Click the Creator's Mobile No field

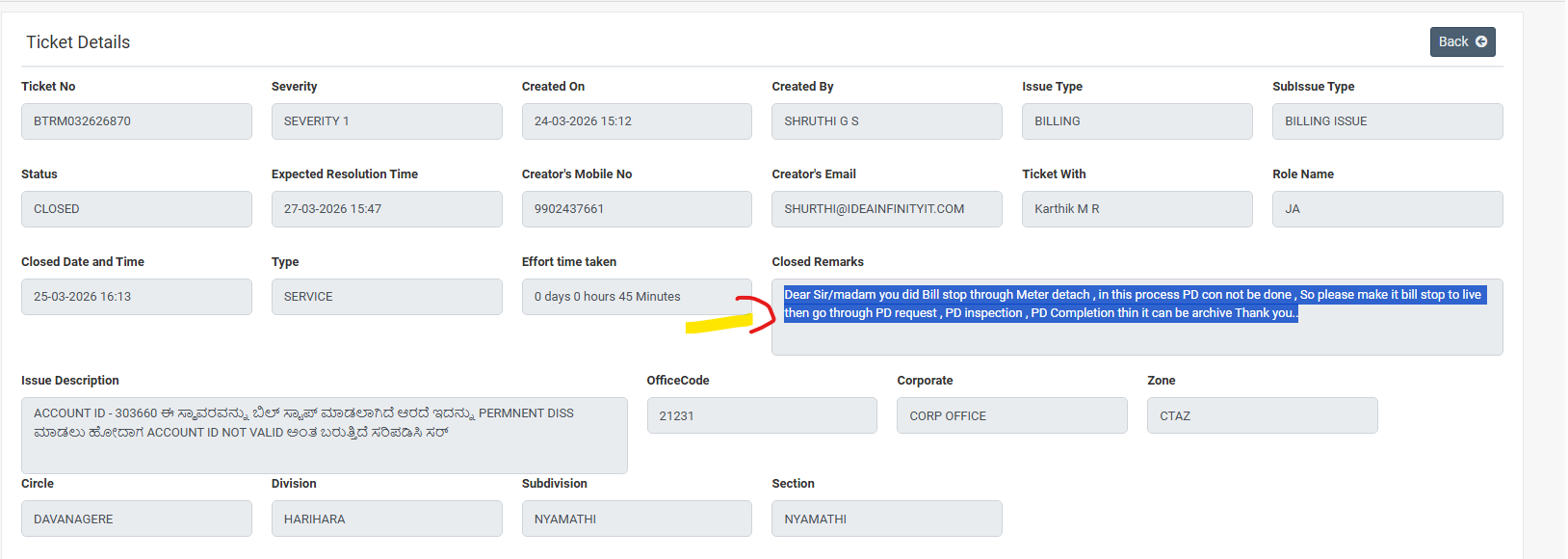click(x=636, y=209)
